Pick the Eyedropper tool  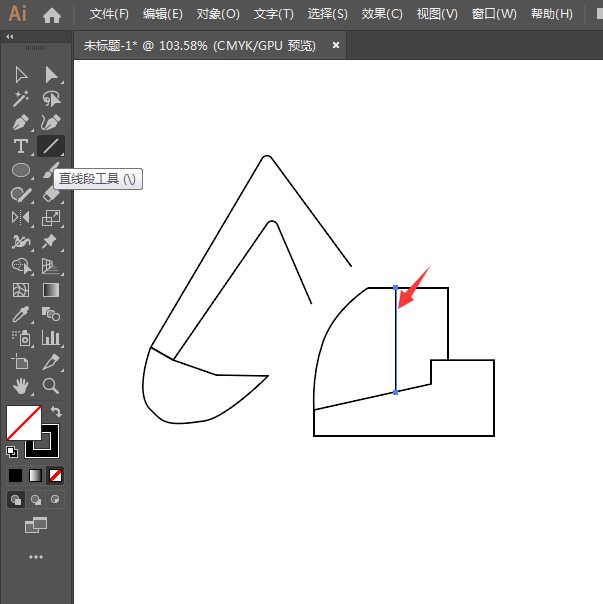tap(21, 314)
